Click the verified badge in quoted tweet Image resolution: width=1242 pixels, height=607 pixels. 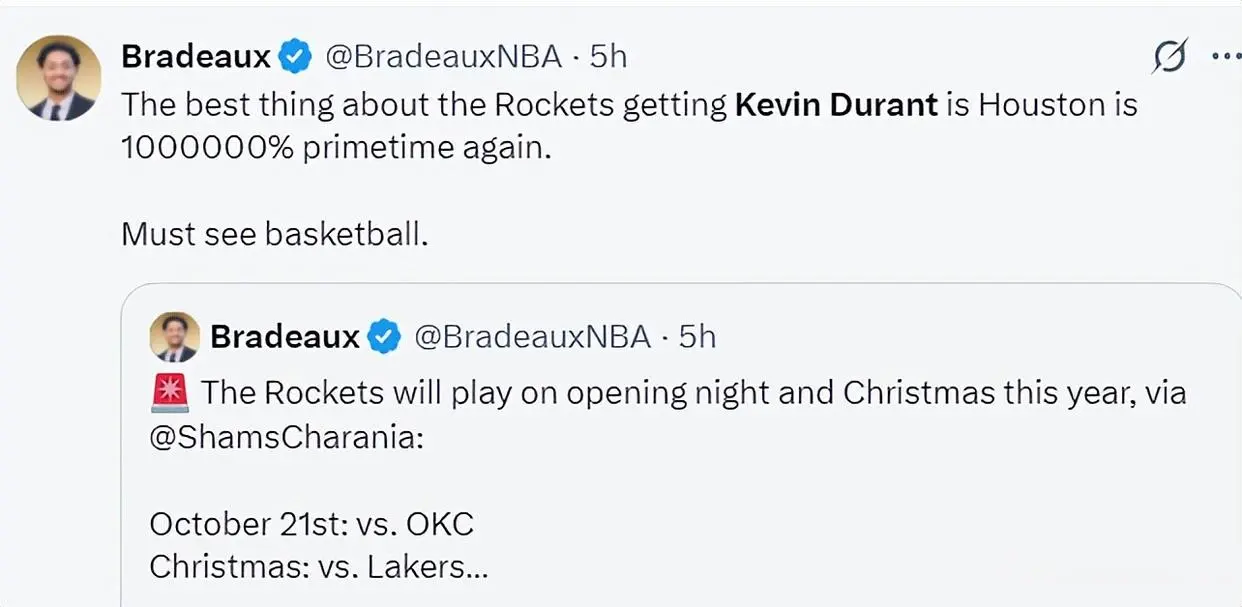pyautogui.click(x=383, y=337)
